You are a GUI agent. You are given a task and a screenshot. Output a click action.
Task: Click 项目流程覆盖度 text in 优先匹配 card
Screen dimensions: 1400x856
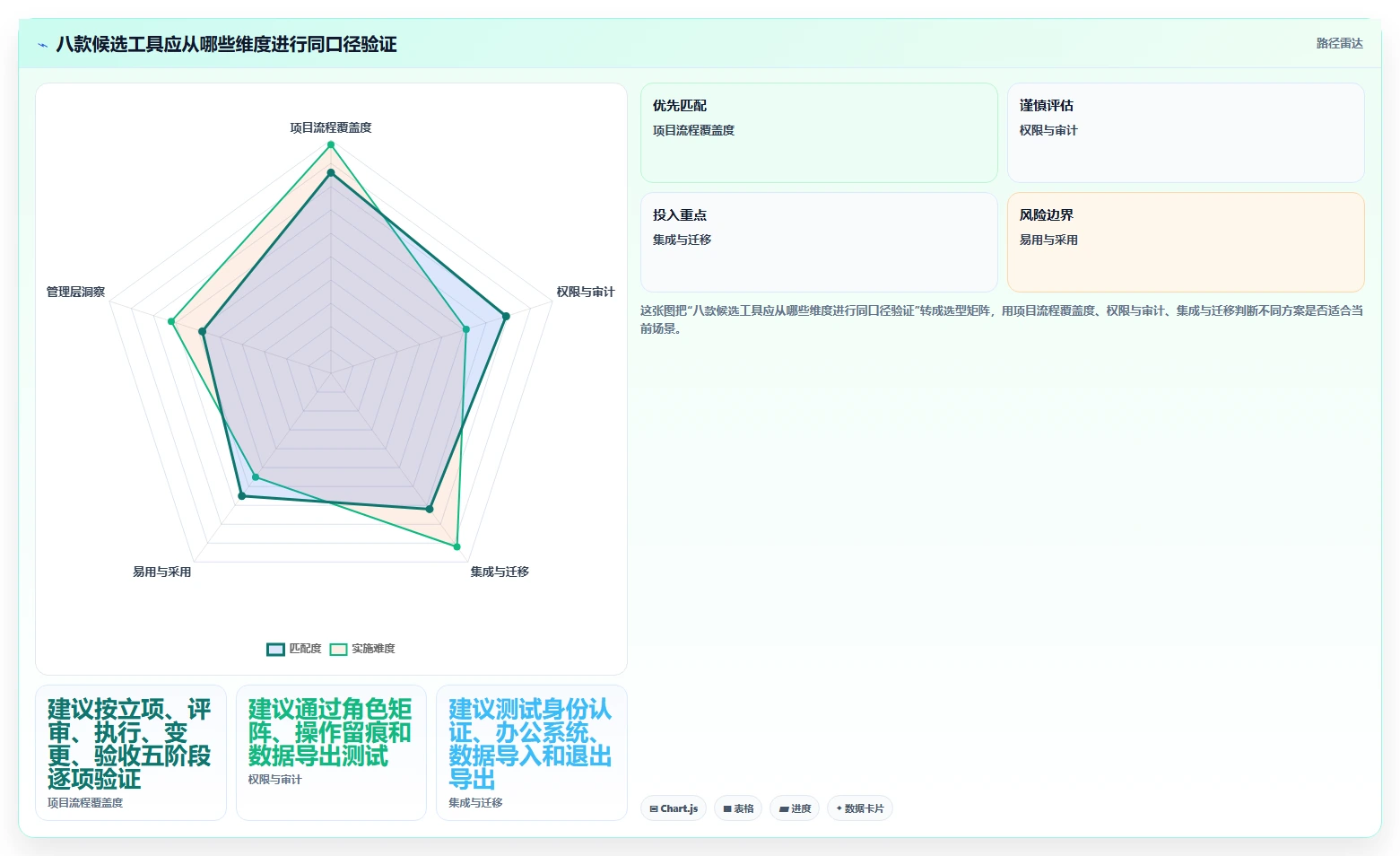pos(693,130)
